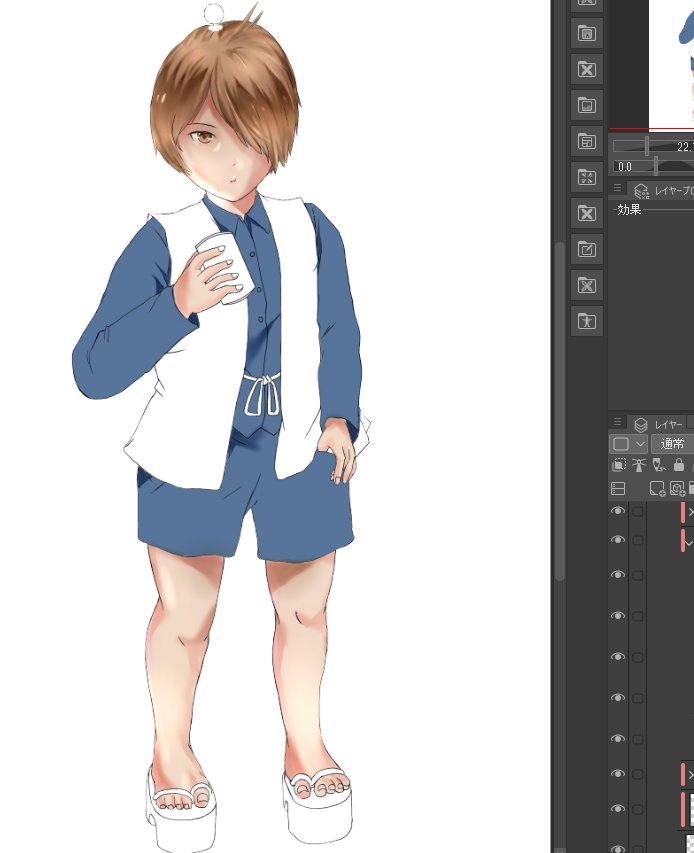Click the X folder icon below home folder
Screen dimensions: 694x853
point(586,70)
